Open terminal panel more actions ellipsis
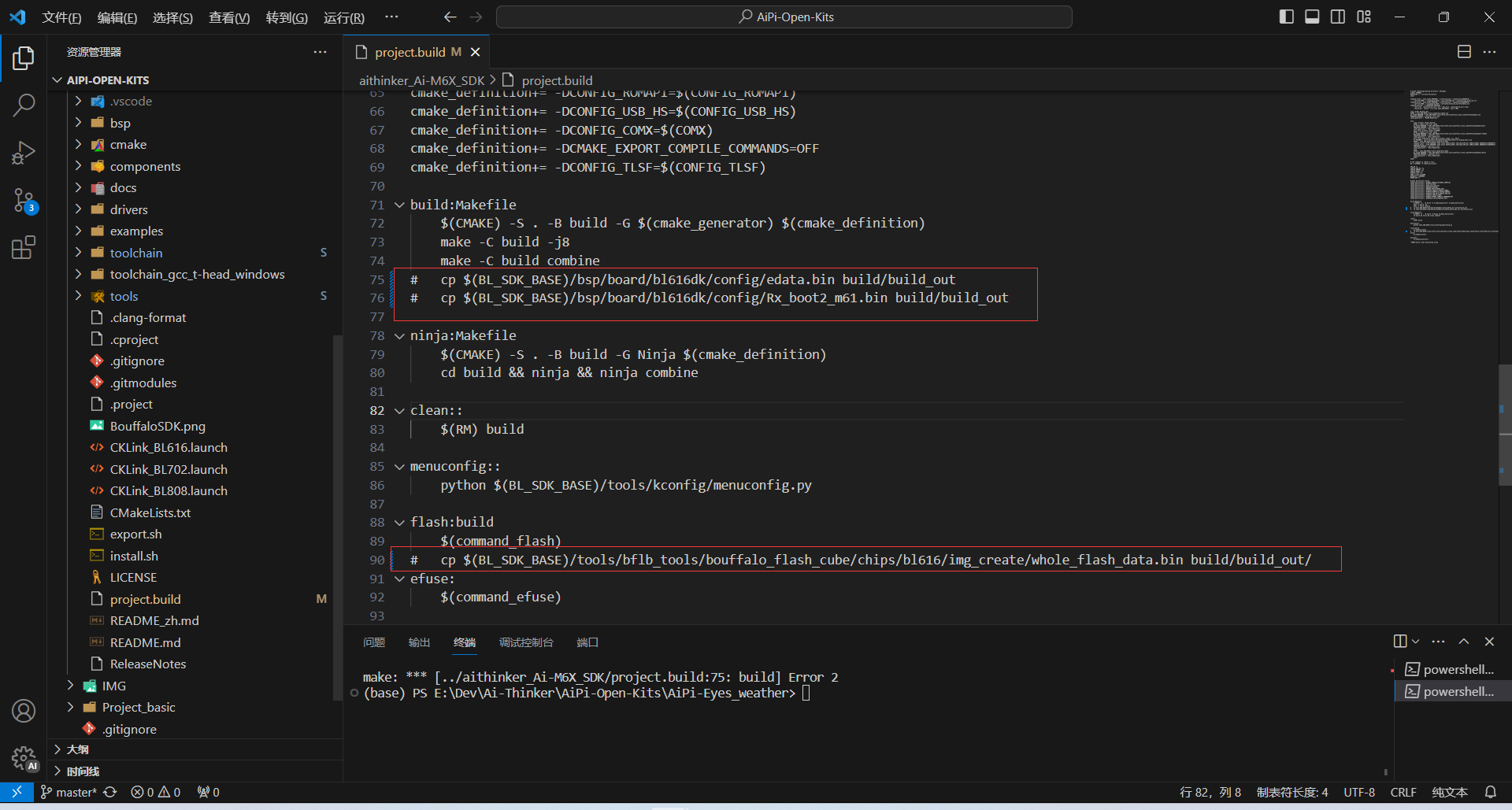The height and width of the screenshot is (810, 1512). (1438, 642)
